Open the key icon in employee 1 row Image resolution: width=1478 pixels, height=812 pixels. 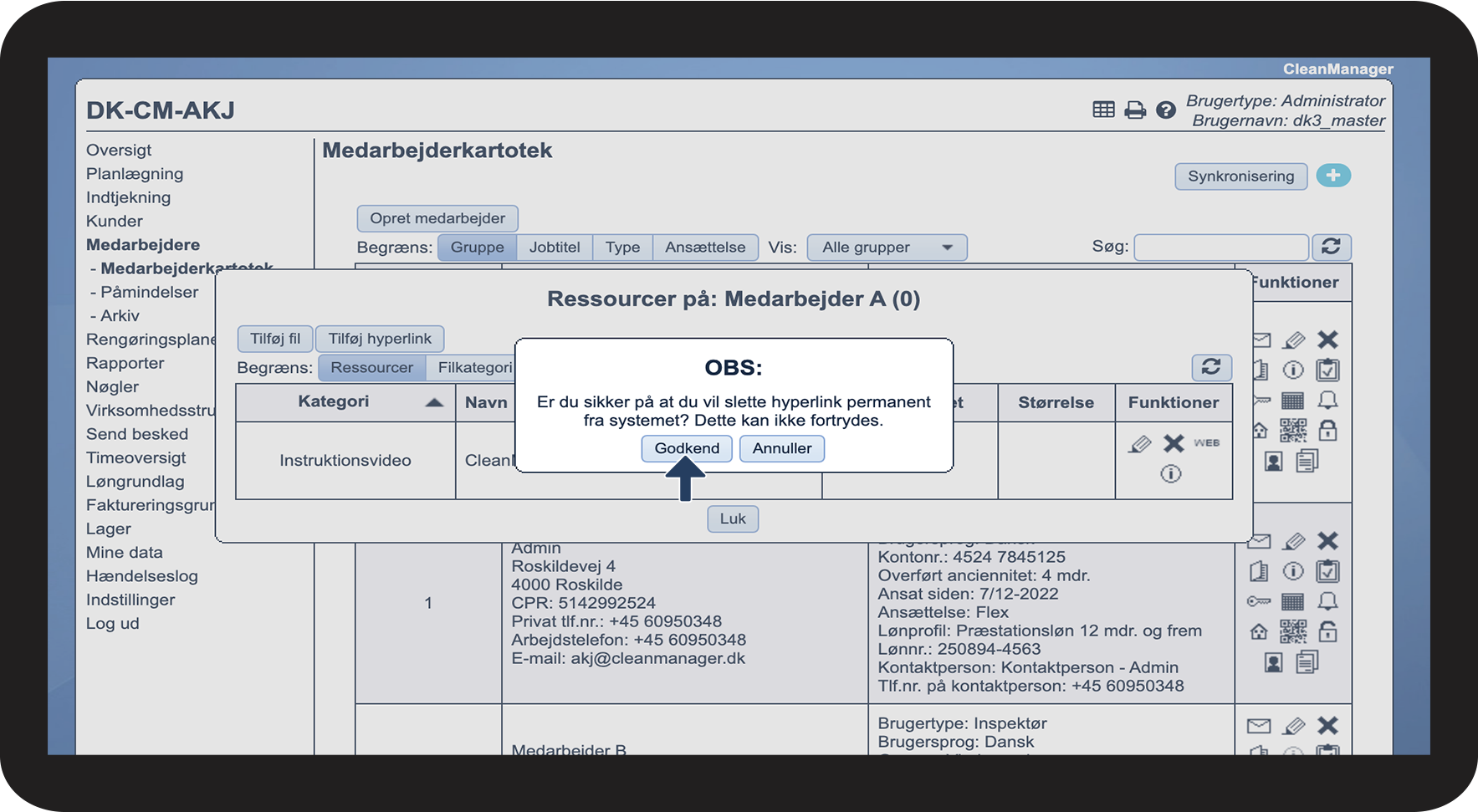[1258, 601]
